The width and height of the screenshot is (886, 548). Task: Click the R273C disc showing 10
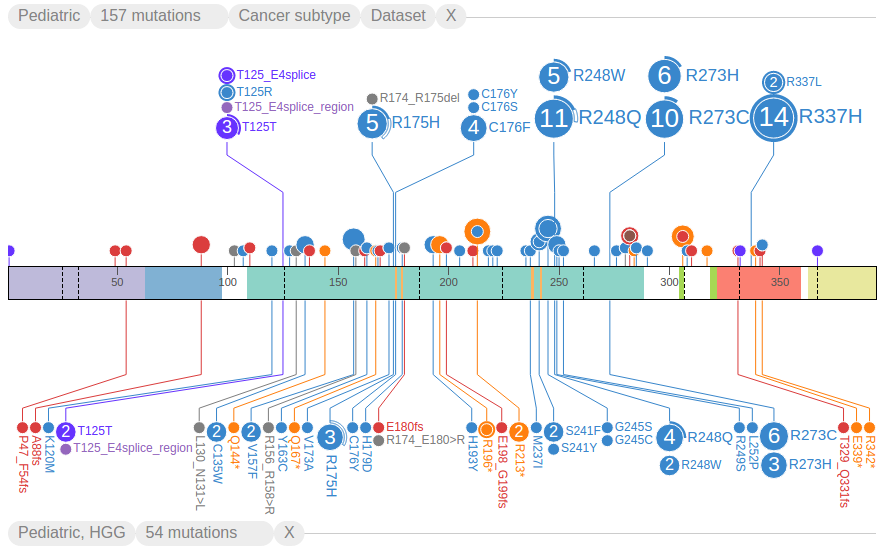pos(664,118)
